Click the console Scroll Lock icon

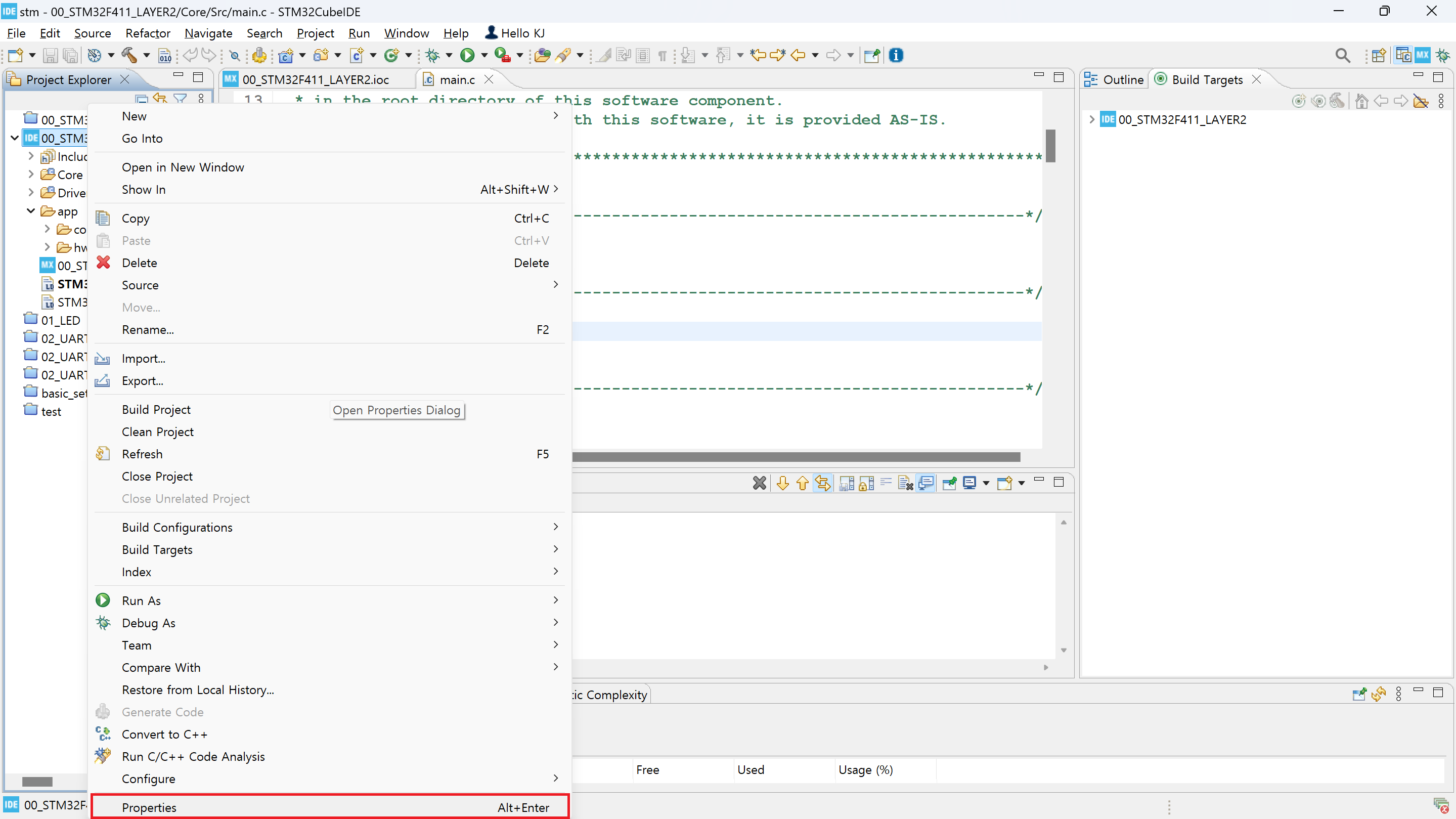click(866, 483)
